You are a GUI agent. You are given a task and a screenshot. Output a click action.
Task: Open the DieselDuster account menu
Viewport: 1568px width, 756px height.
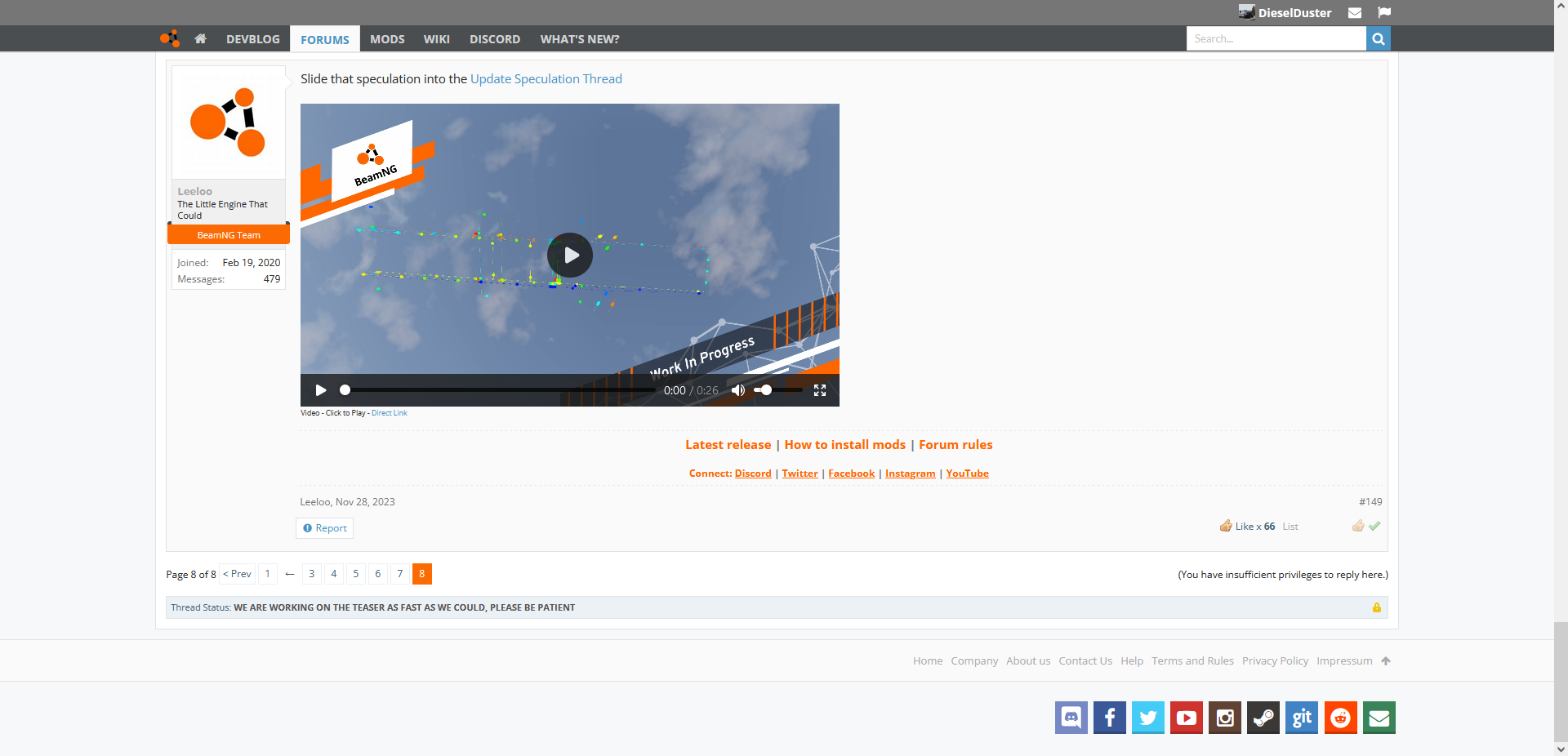point(1285,12)
